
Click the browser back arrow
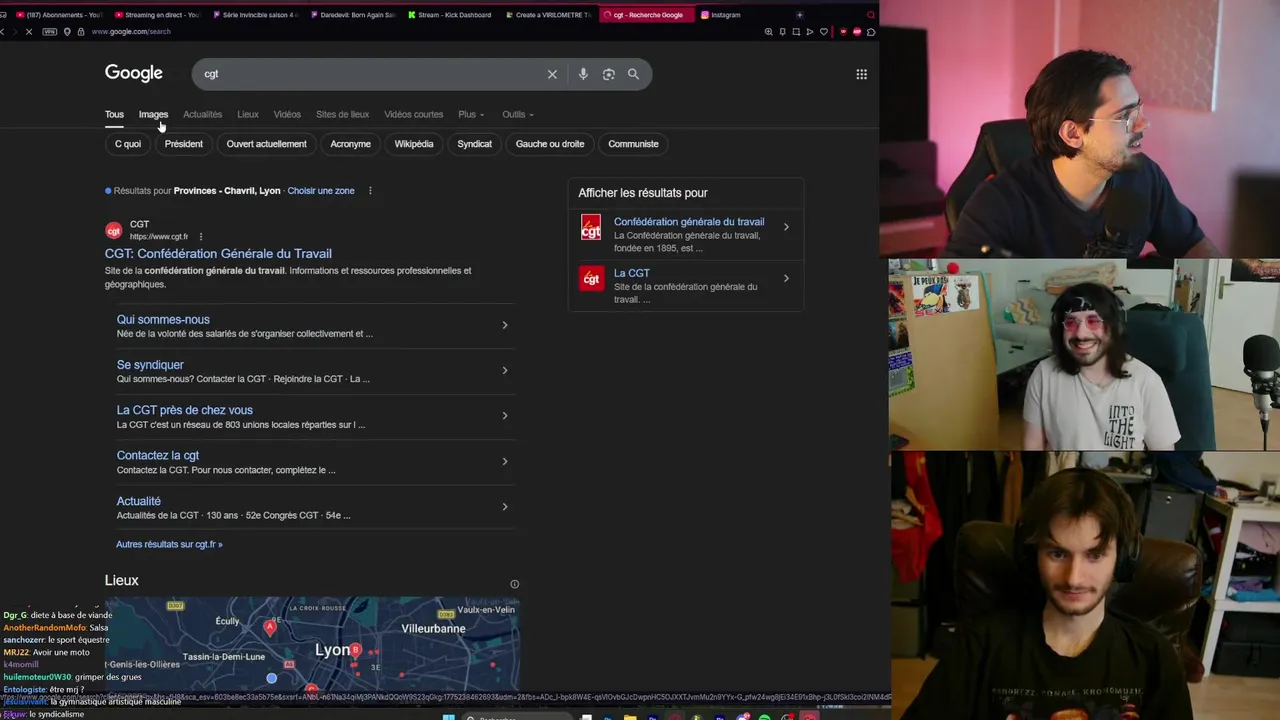click(x=4, y=32)
